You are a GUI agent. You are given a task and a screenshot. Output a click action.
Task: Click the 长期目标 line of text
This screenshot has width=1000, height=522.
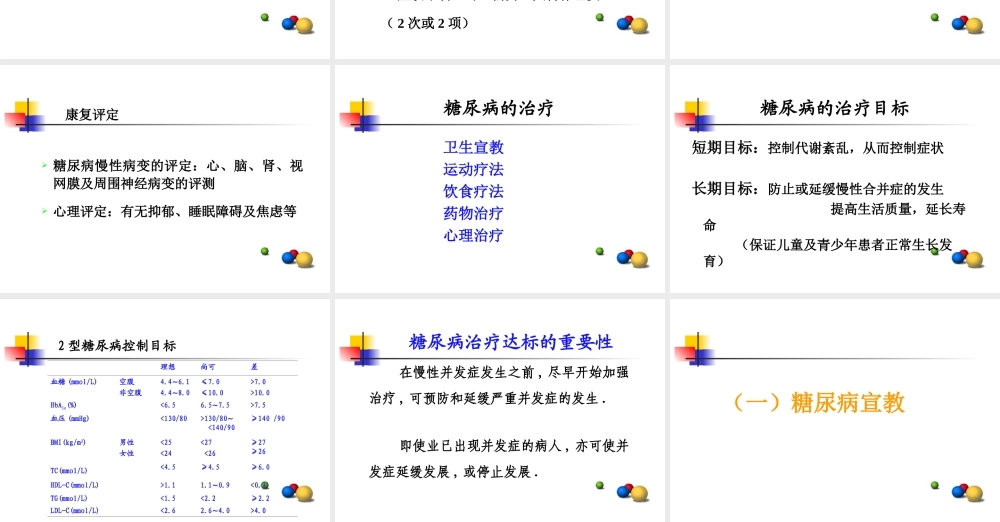pyautogui.click(x=818, y=189)
